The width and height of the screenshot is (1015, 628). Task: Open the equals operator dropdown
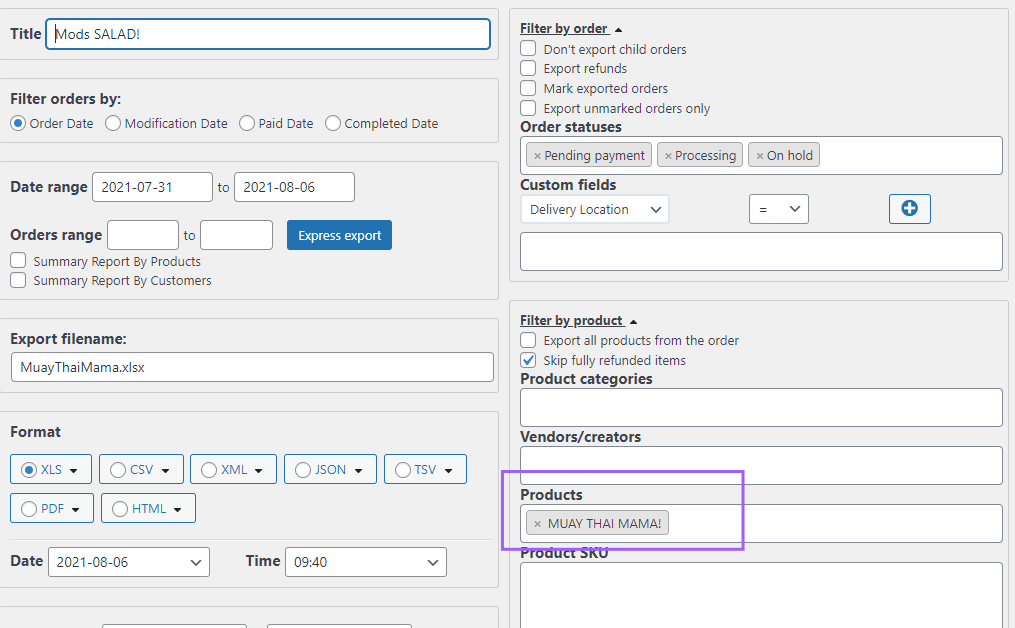coord(778,209)
